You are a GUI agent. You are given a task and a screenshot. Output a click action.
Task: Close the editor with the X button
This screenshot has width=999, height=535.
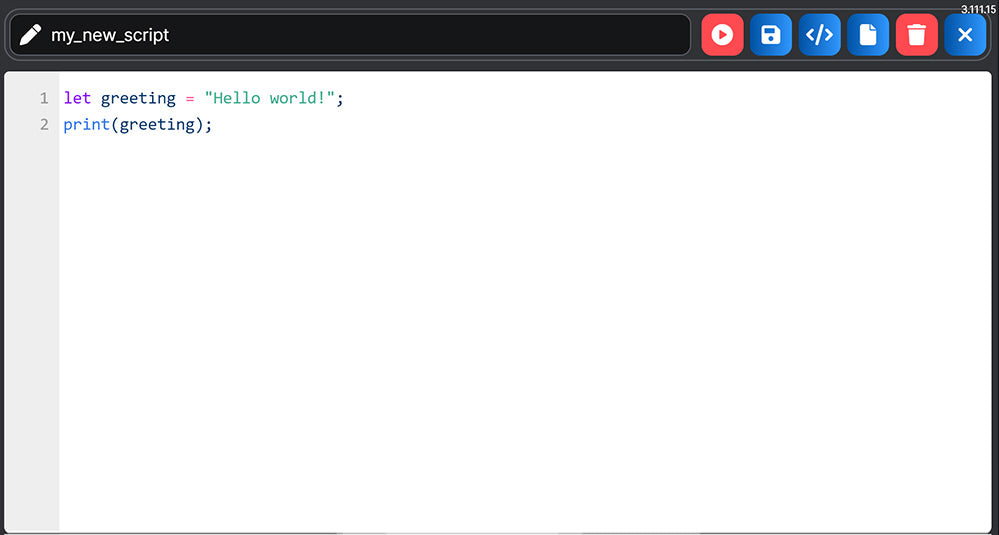tap(965, 35)
